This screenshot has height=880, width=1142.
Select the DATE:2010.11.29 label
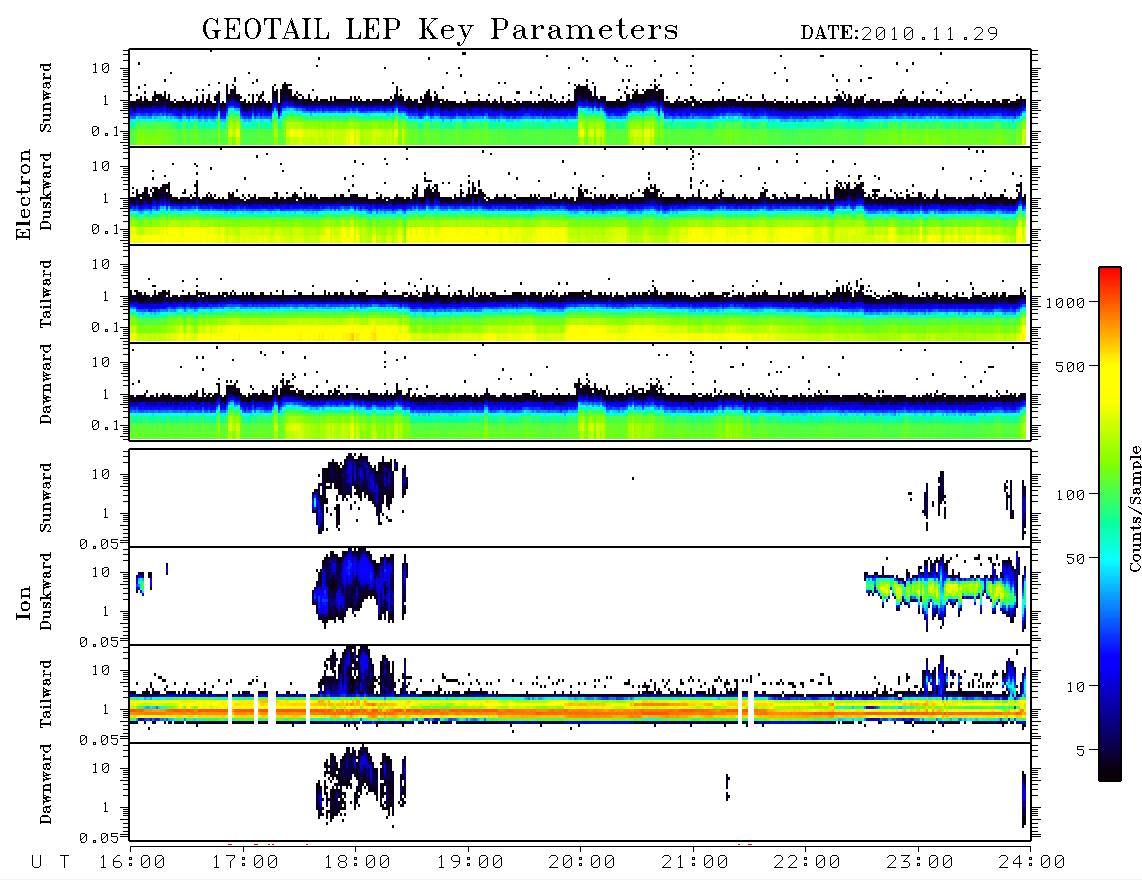pyautogui.click(x=899, y=33)
